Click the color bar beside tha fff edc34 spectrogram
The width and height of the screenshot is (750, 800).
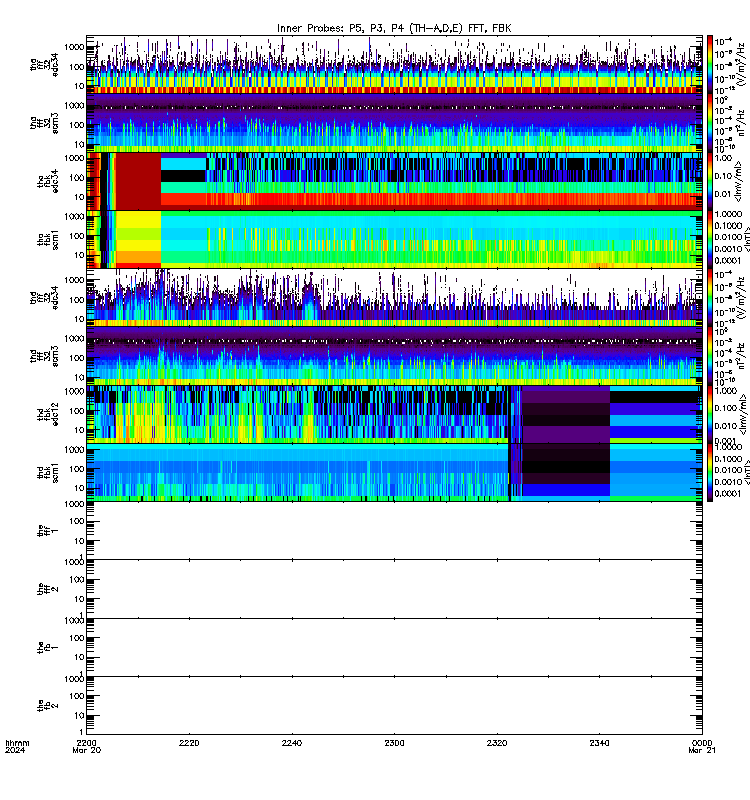[x=709, y=64]
